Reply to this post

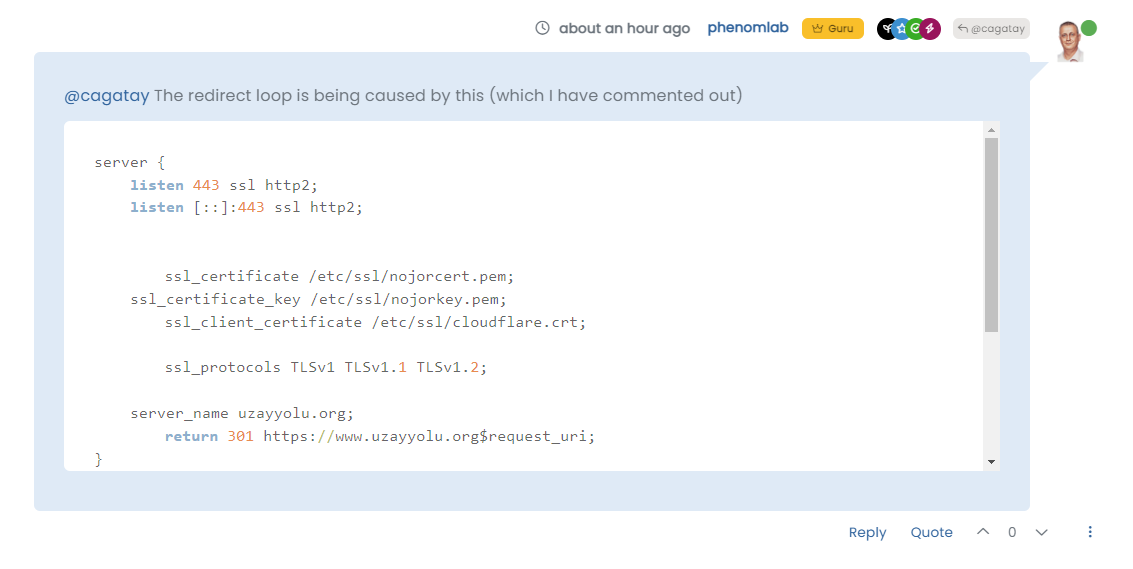[x=867, y=532]
